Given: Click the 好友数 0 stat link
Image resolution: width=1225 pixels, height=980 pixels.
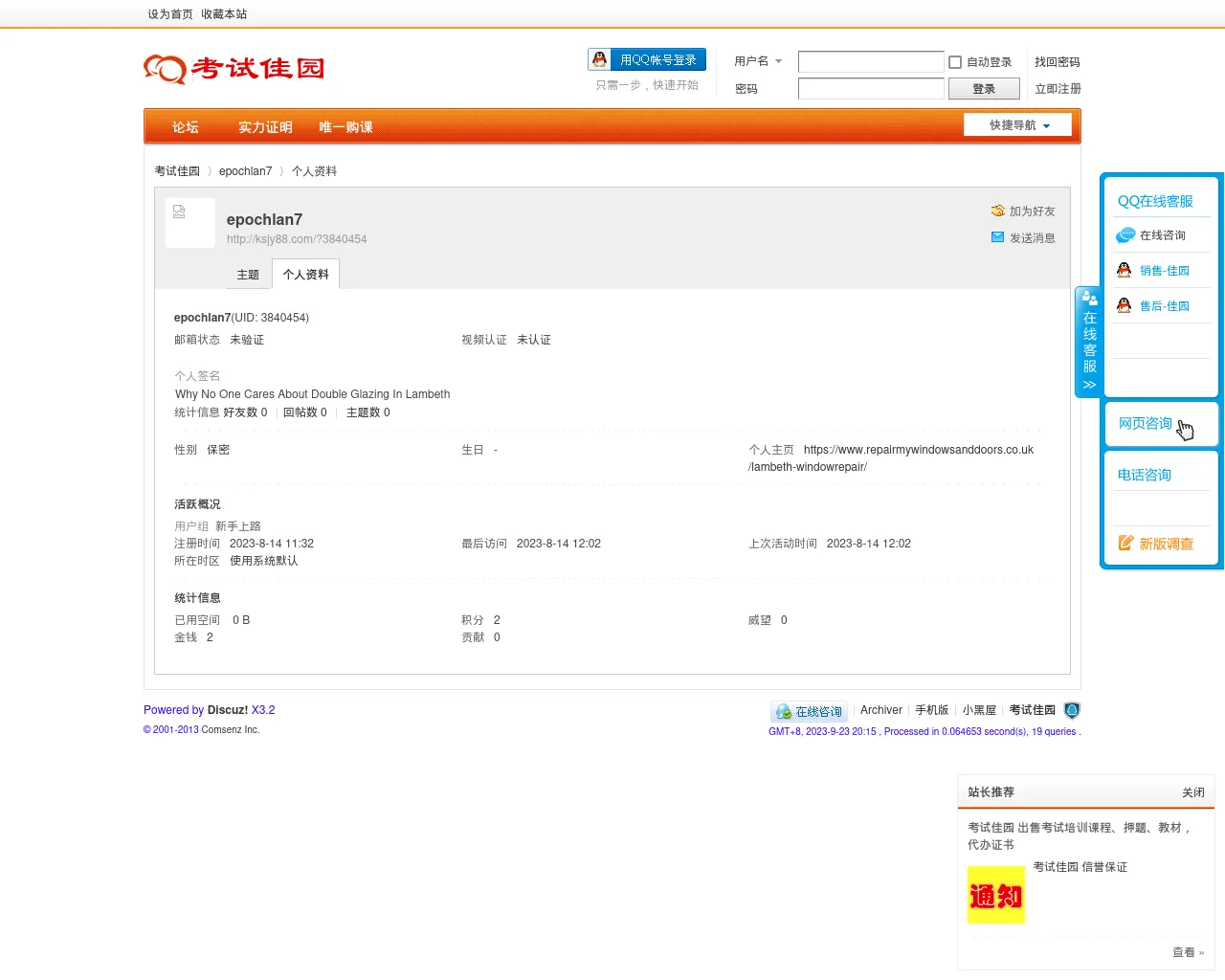Looking at the screenshot, I should point(245,412).
